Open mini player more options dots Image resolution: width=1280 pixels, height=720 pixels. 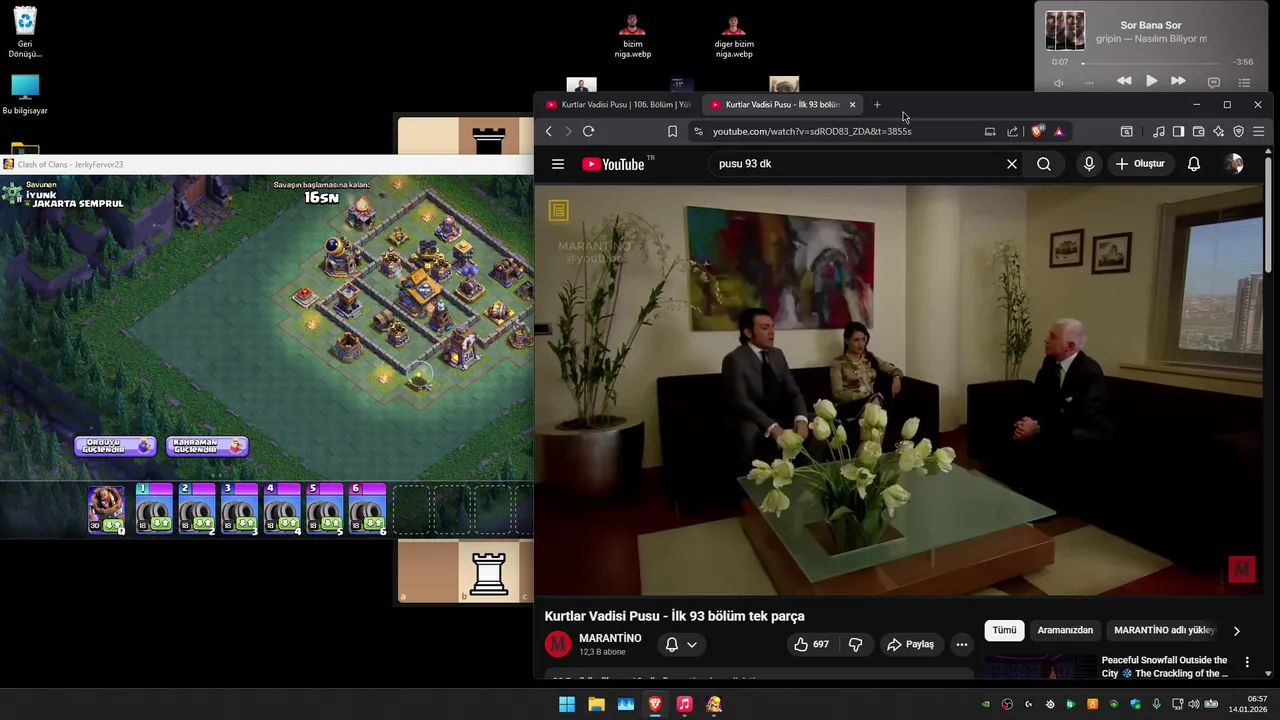(x=1089, y=82)
